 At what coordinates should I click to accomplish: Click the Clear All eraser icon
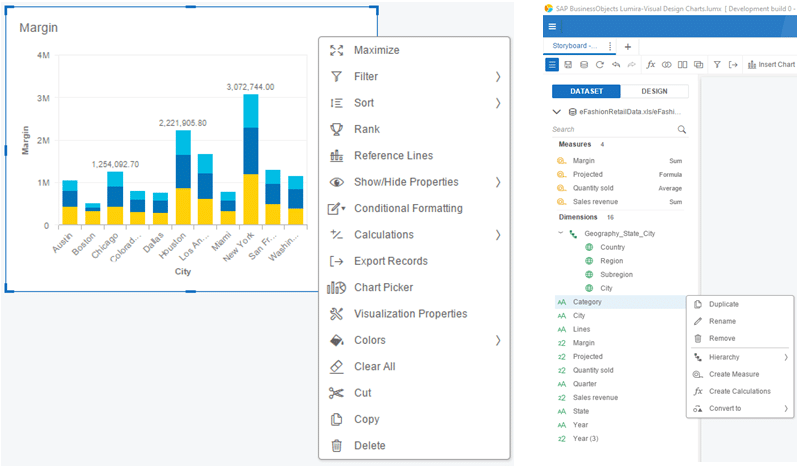[x=336, y=367]
